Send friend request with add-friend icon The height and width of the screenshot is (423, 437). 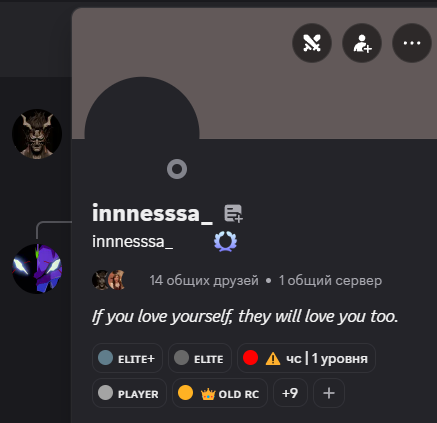(x=362, y=43)
